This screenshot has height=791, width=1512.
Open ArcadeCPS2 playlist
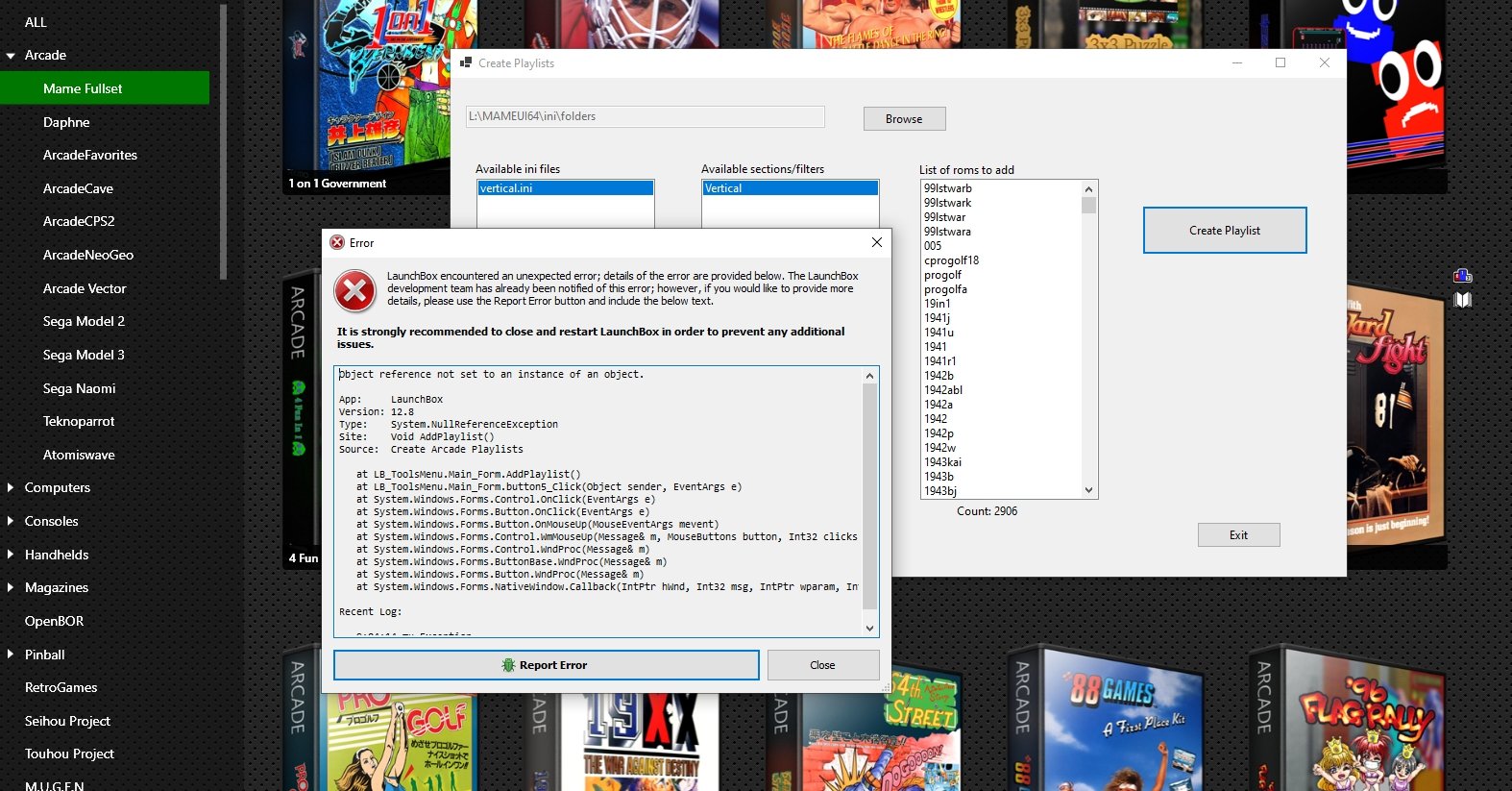(x=79, y=221)
